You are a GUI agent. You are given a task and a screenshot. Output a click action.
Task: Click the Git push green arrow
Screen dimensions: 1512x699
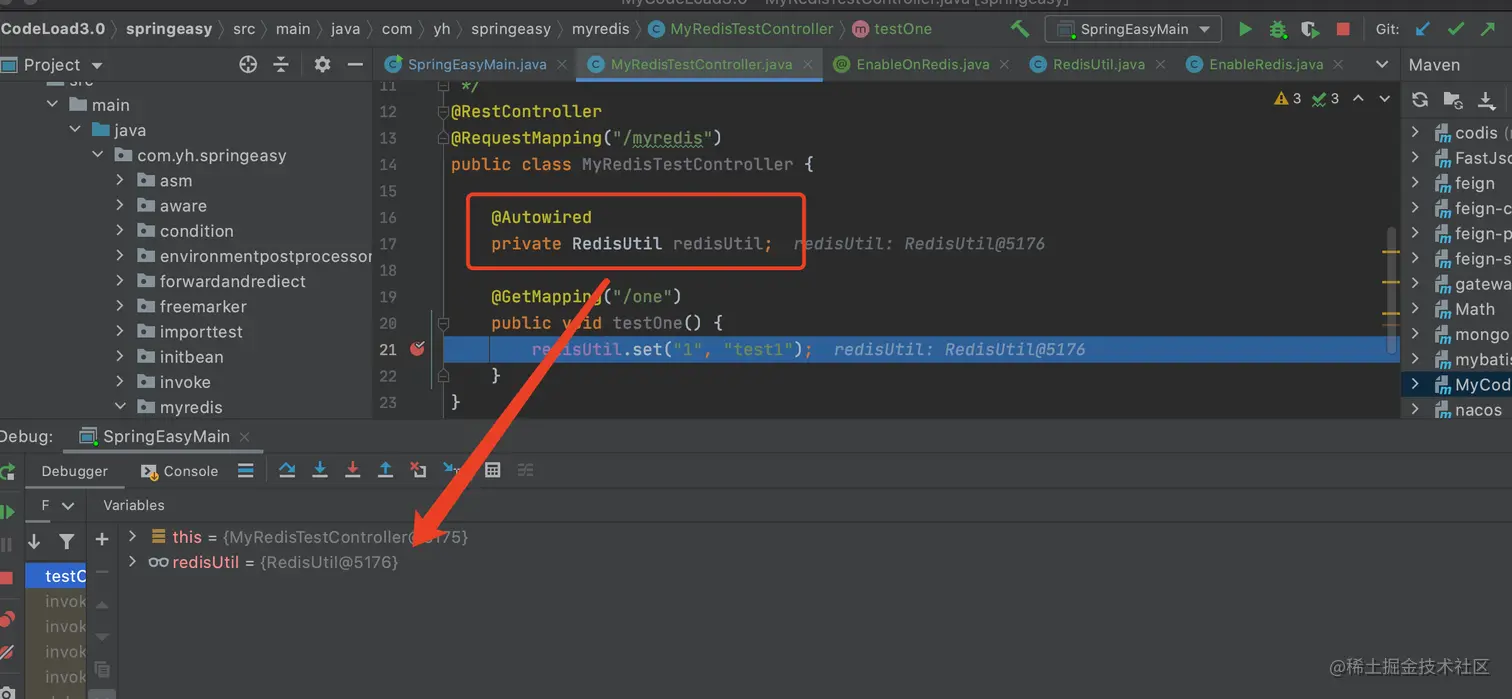(1489, 29)
